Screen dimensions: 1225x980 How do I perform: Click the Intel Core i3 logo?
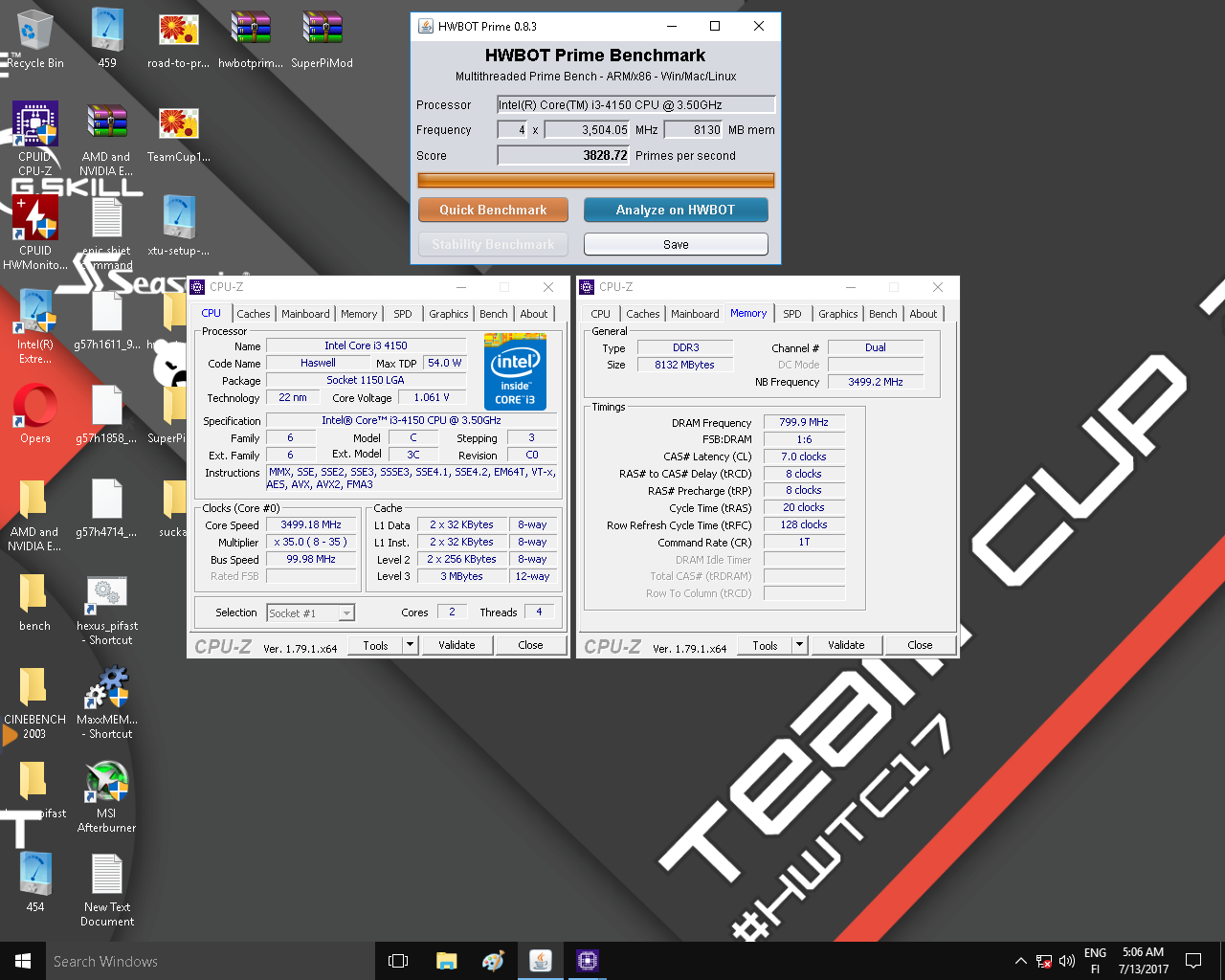coord(515,371)
